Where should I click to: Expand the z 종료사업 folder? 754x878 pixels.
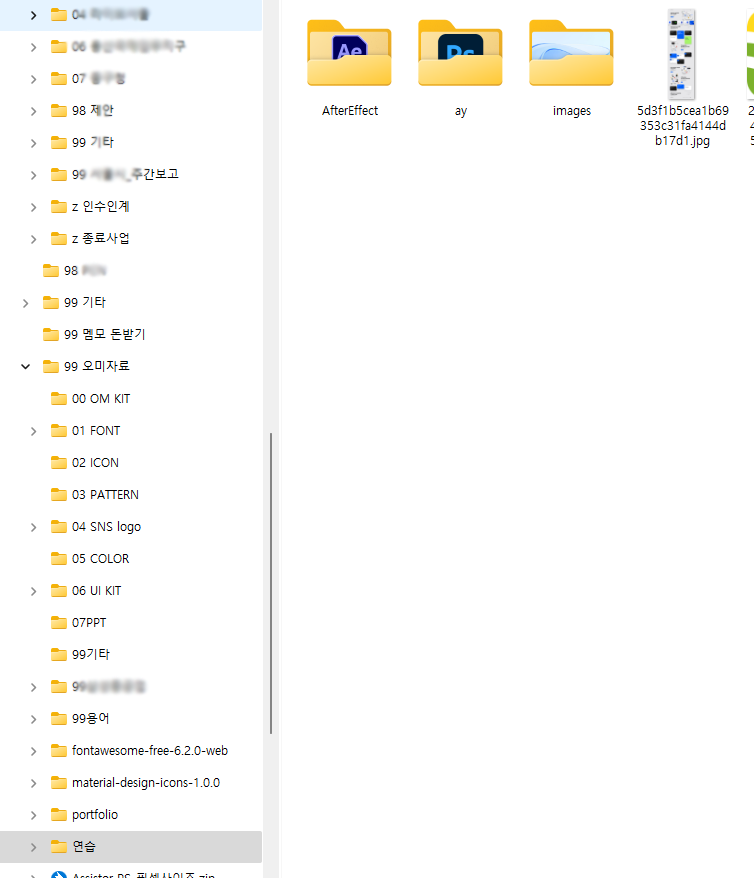(x=33, y=239)
